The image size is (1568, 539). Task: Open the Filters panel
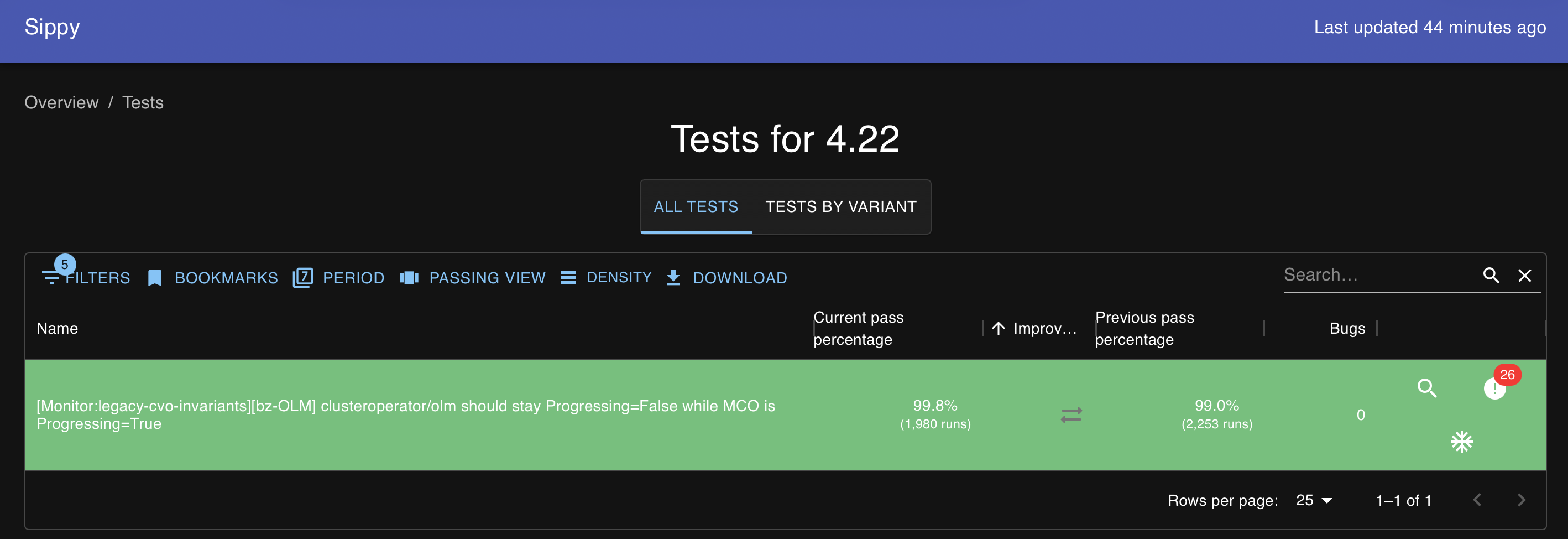click(86, 278)
